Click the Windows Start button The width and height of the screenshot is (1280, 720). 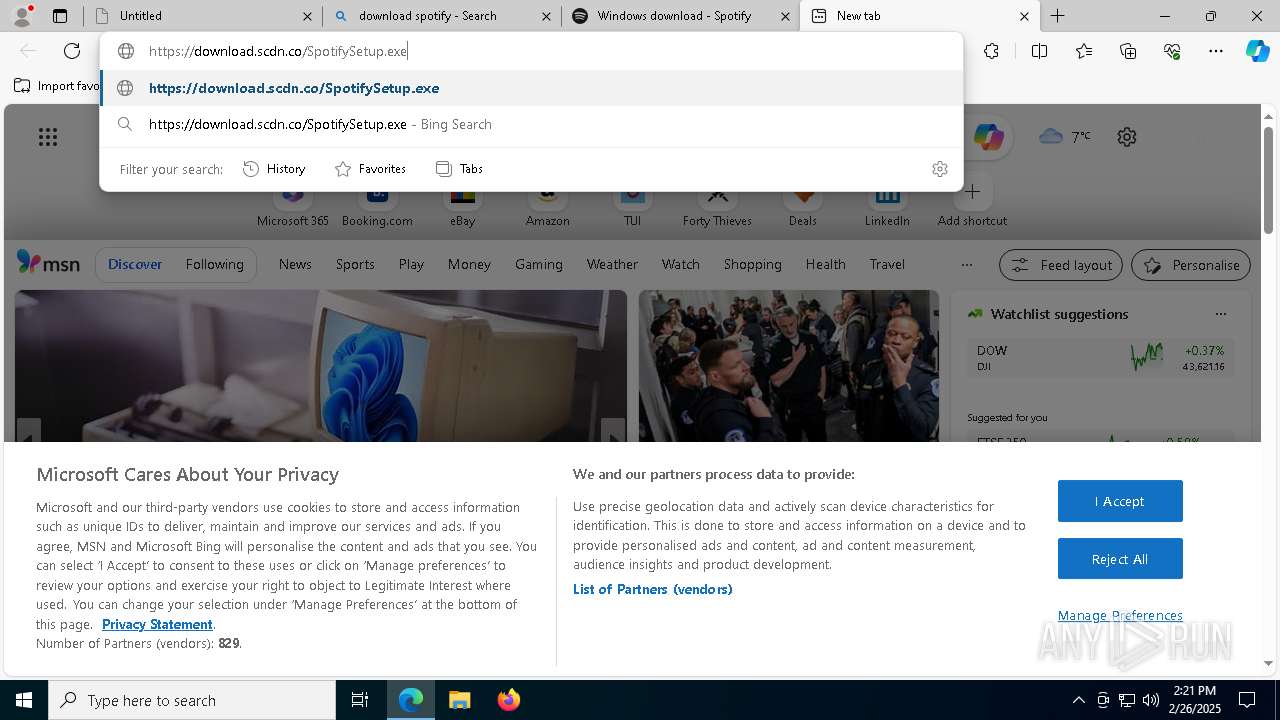tap(24, 700)
